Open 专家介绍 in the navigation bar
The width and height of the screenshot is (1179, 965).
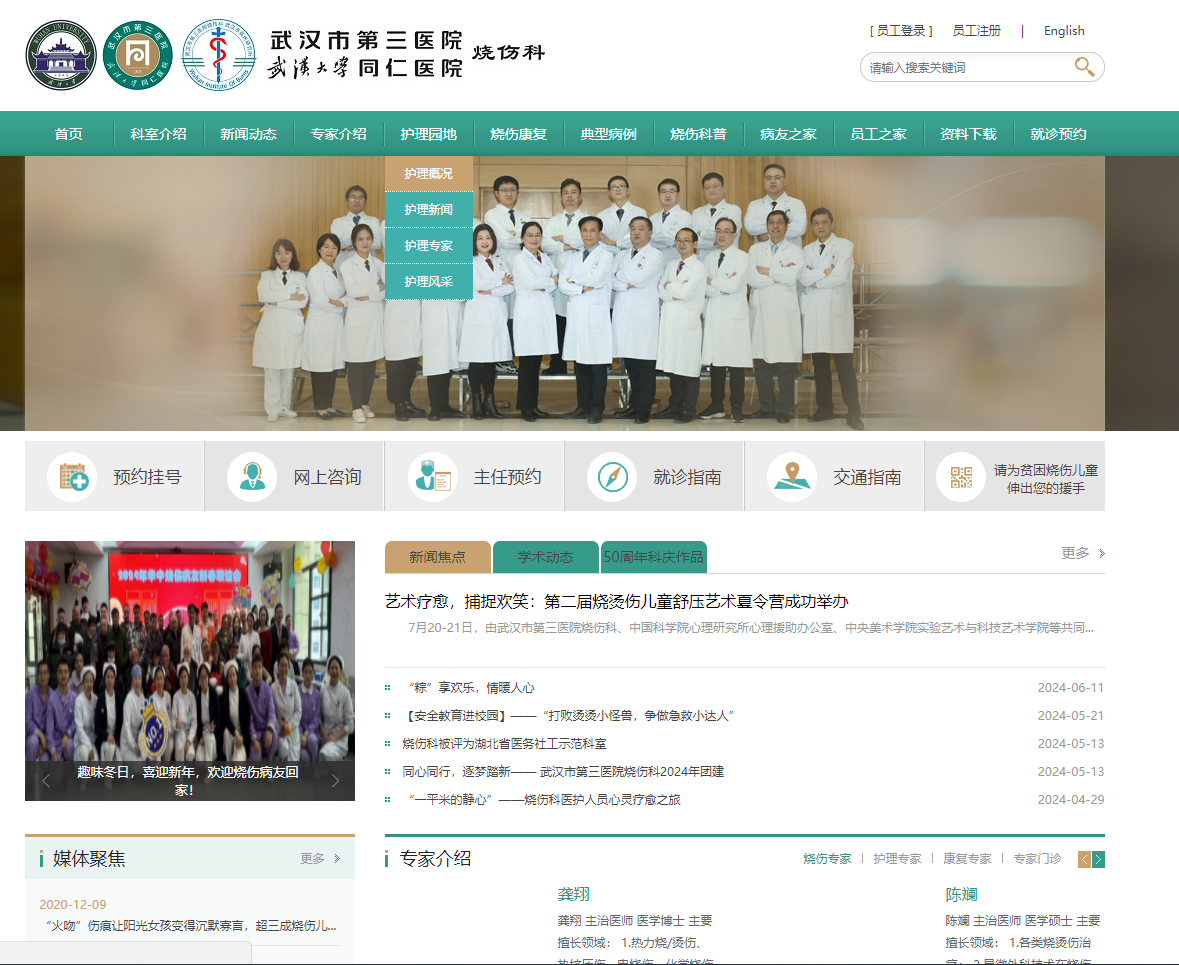pyautogui.click(x=338, y=134)
